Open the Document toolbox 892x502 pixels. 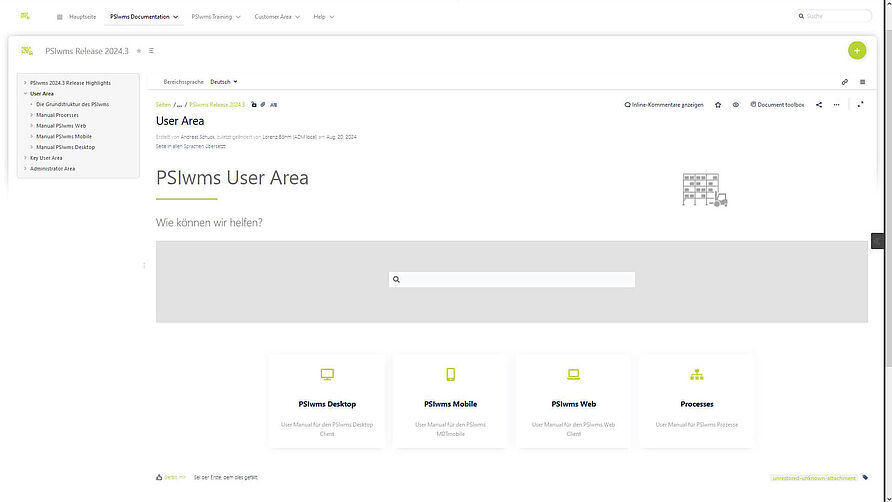click(x=777, y=105)
